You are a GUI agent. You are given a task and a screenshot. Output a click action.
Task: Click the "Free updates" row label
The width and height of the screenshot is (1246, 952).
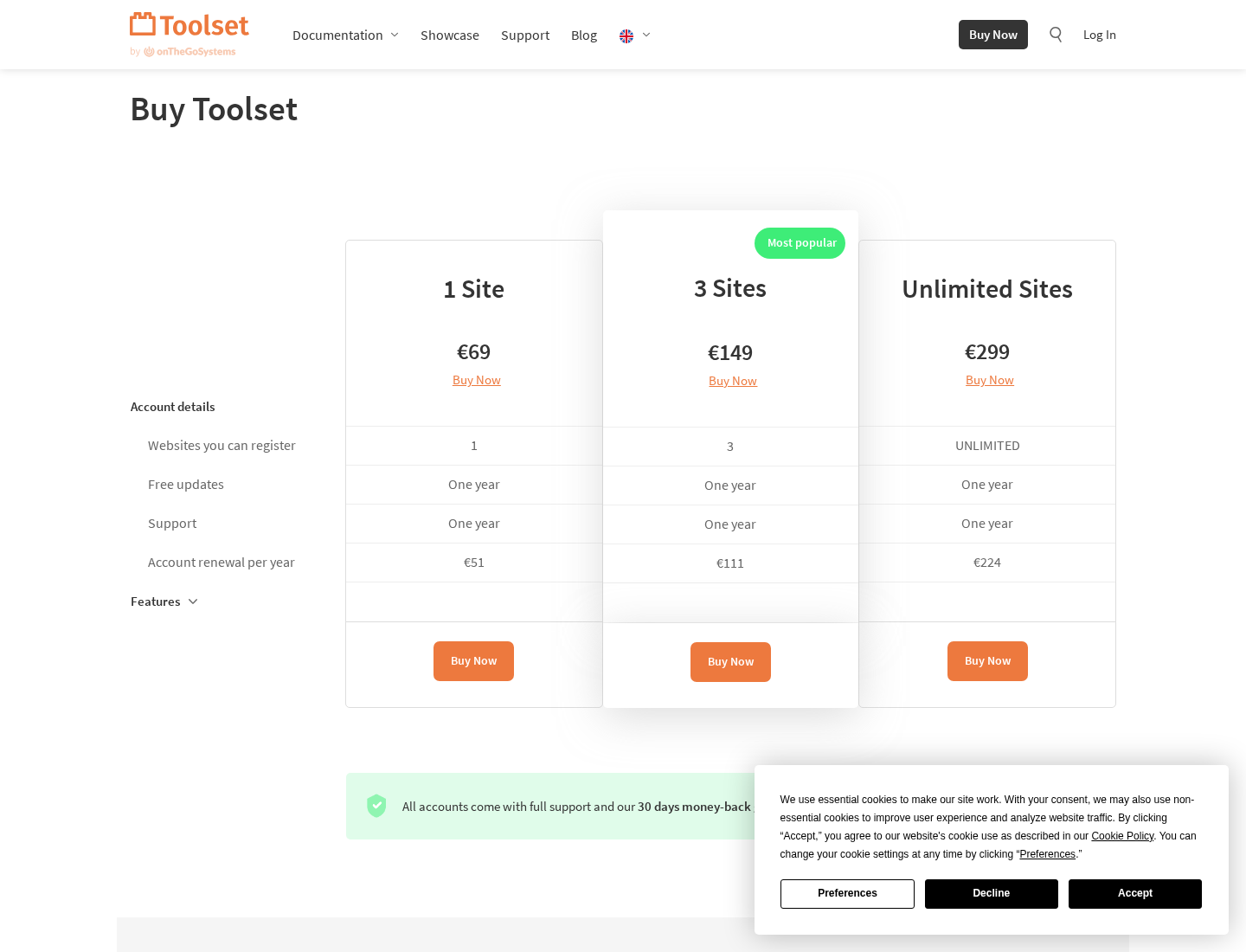point(186,485)
